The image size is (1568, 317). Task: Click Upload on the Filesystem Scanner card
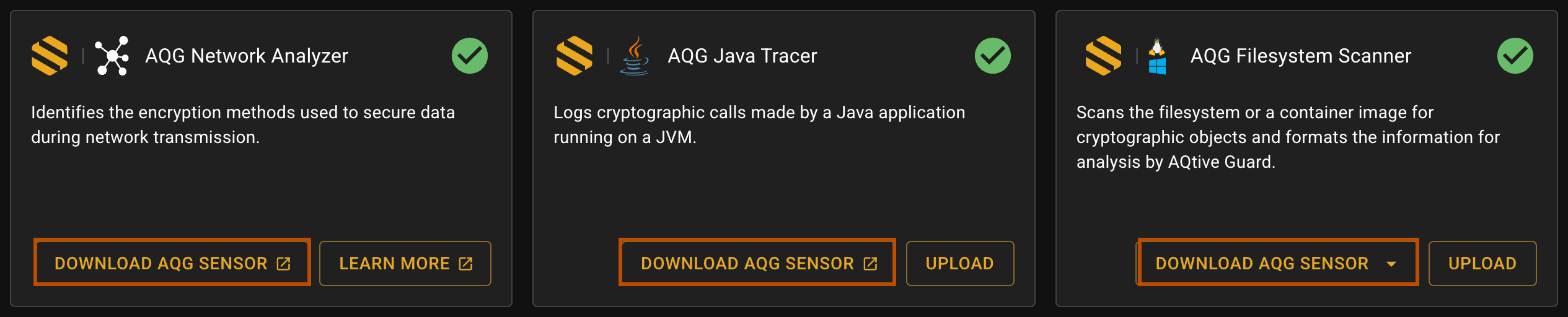coord(1482,263)
